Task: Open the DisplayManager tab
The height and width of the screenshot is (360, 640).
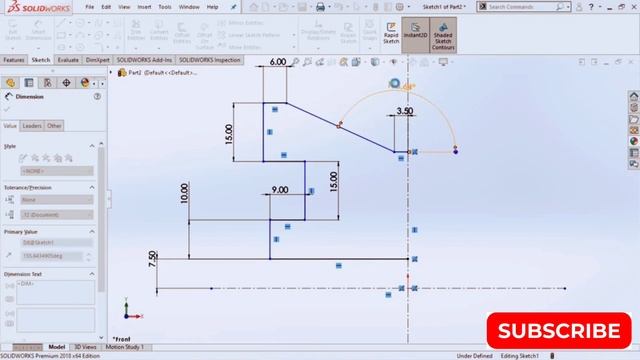Action: 85,83
